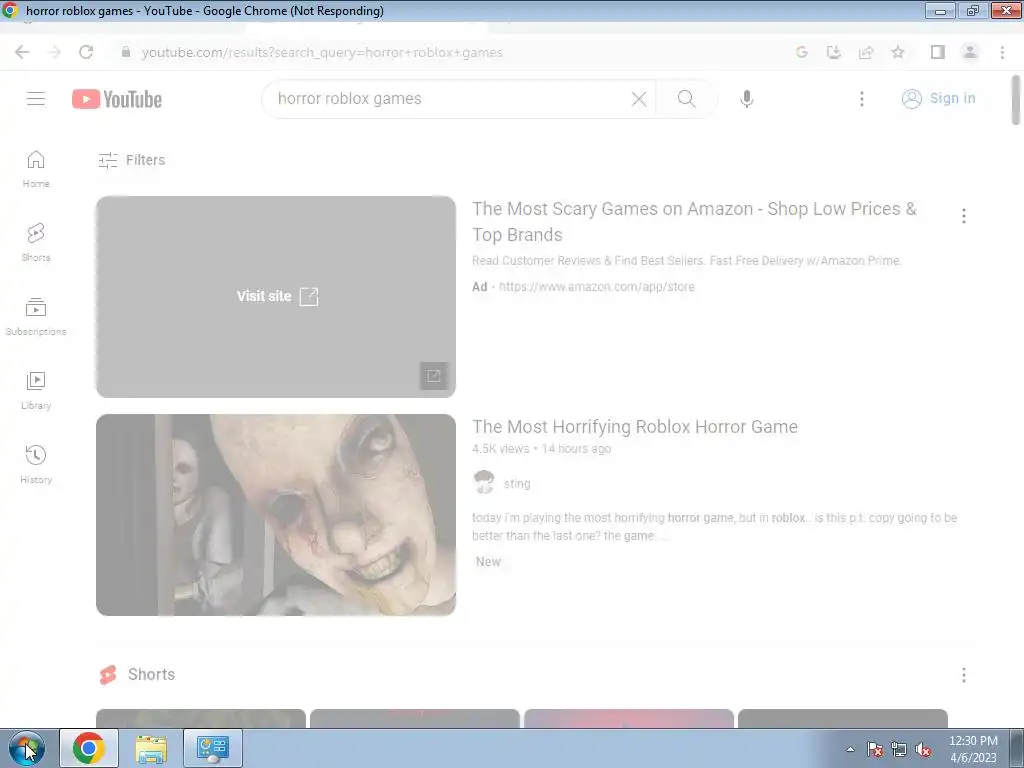The width and height of the screenshot is (1024, 768).
Task: Open the amazon.com/app/store ad URL
Action: 596,287
